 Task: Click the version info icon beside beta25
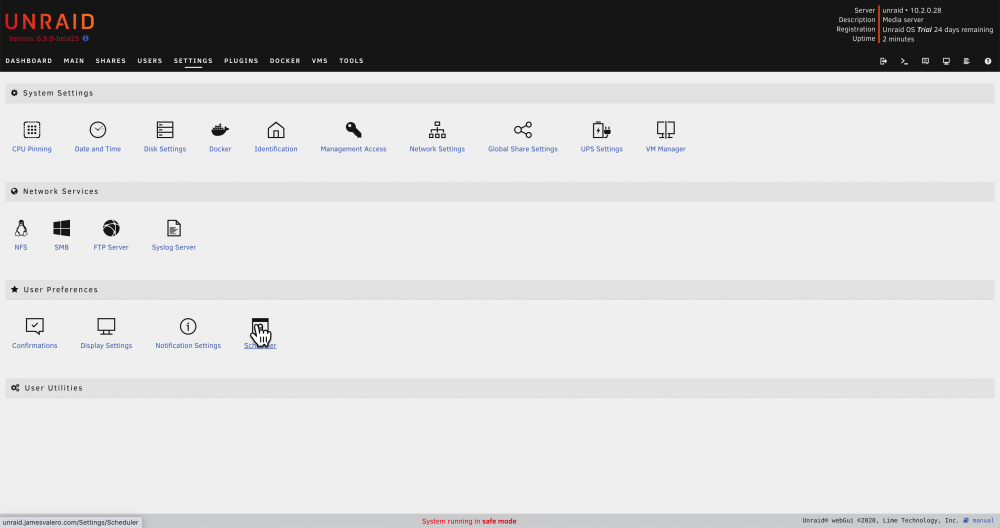[85, 38]
